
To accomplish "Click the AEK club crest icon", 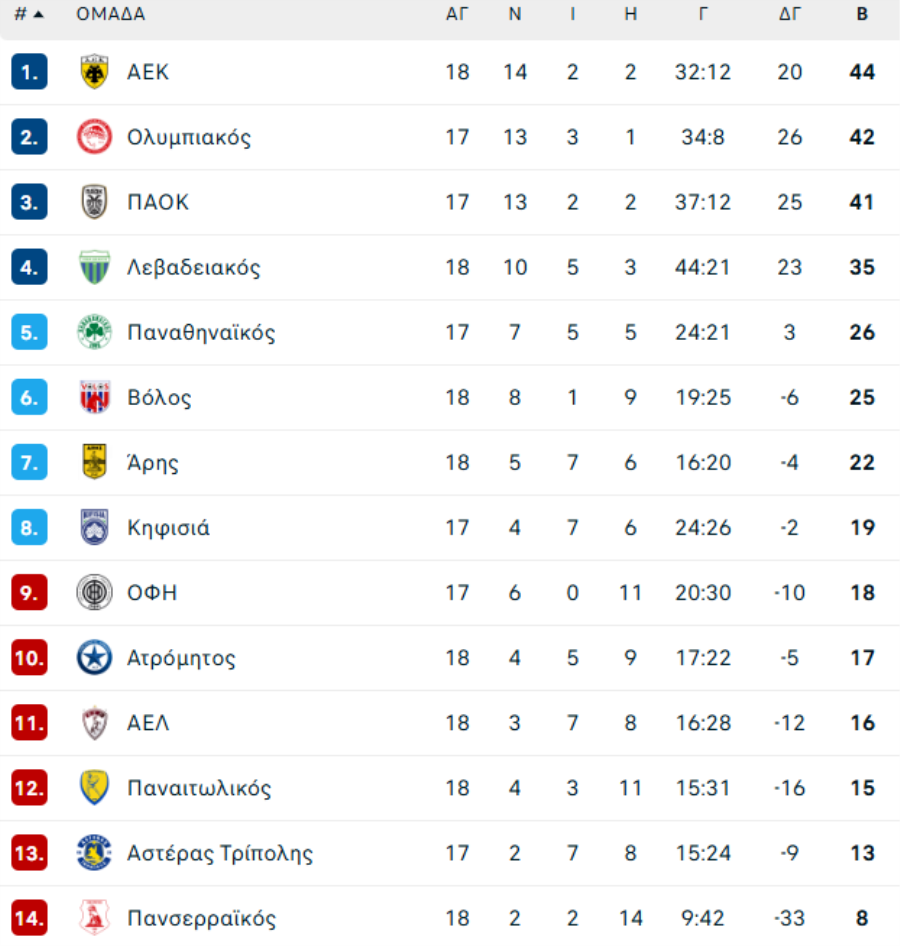I will click(94, 72).
